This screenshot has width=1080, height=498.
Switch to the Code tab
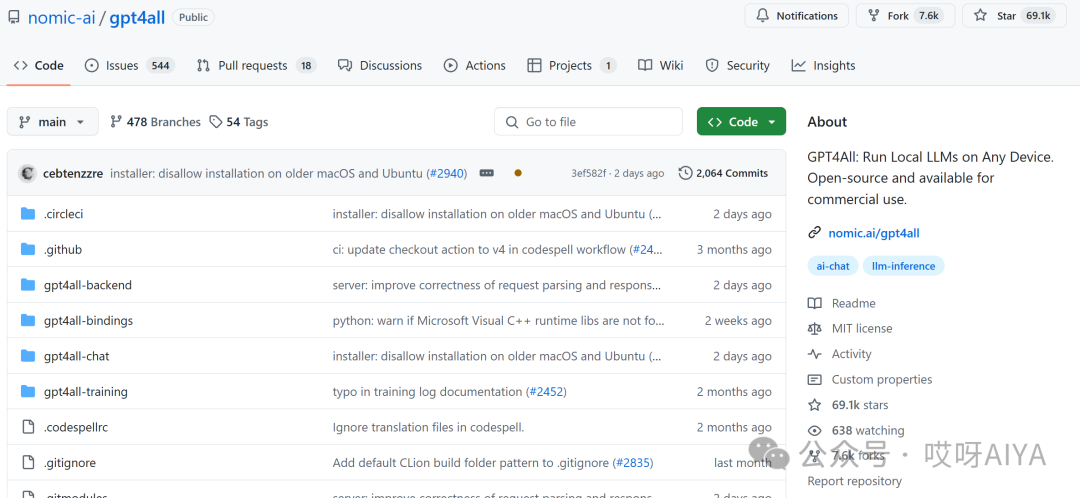coord(39,65)
